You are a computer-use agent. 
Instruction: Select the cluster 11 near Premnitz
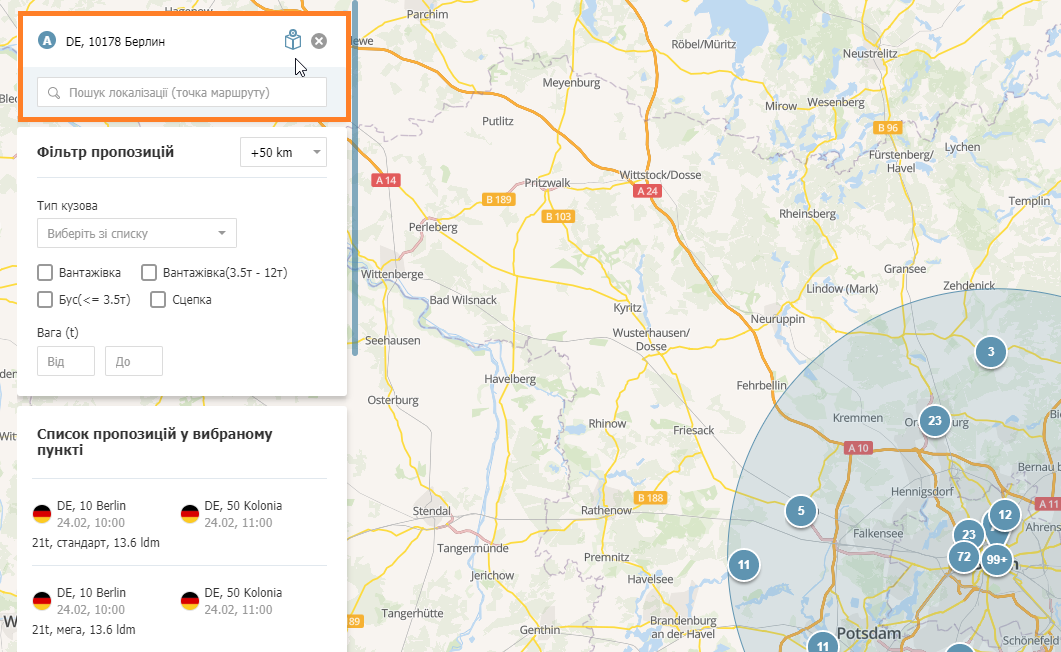click(x=744, y=565)
